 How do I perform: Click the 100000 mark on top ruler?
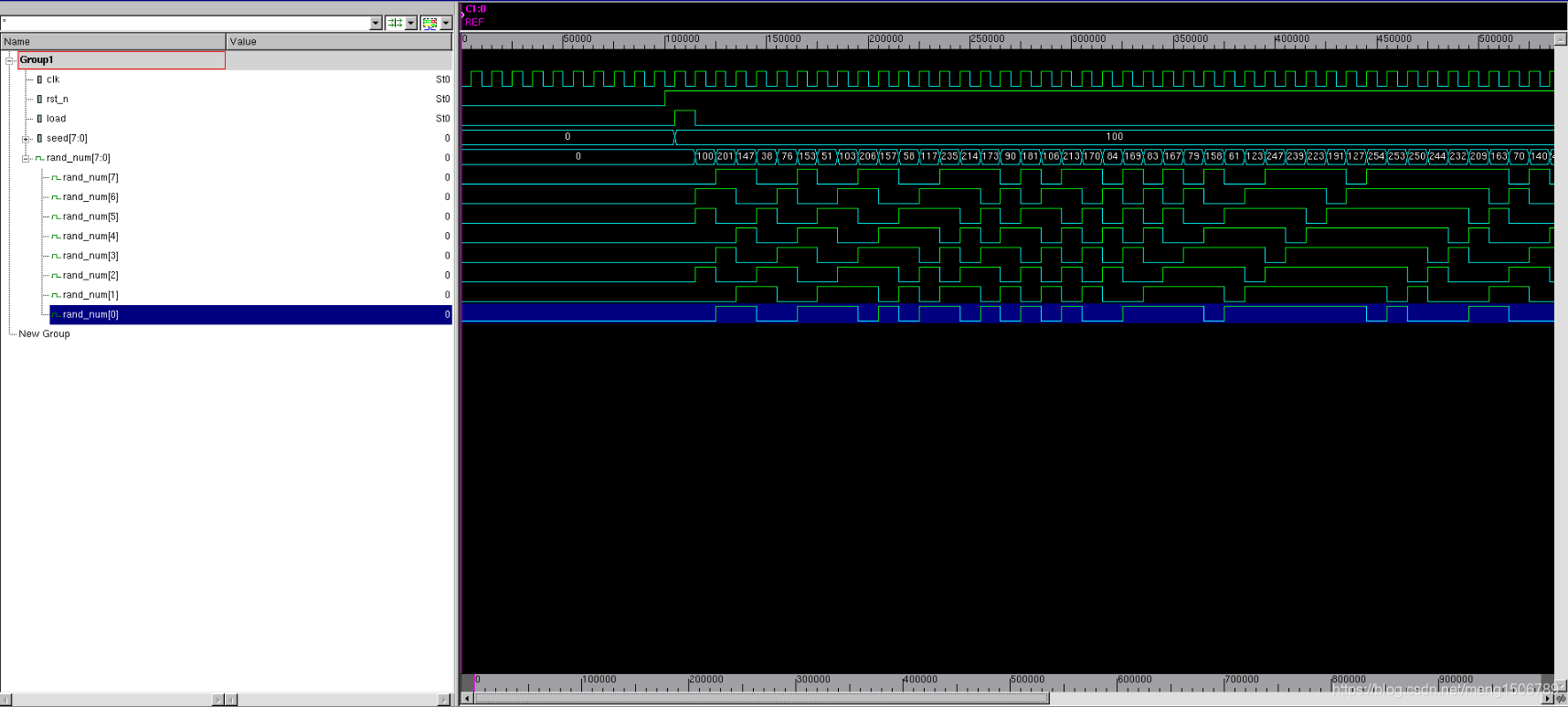[x=683, y=38]
